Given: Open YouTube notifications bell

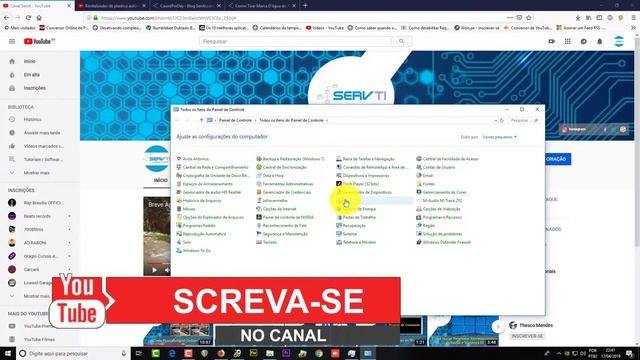Looking at the screenshot, I should click(600, 41).
